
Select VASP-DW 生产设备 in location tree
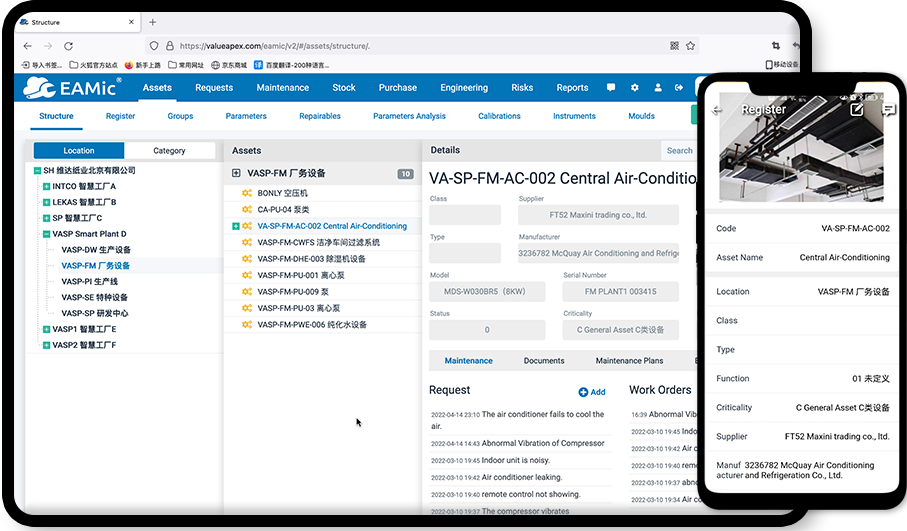coord(96,250)
